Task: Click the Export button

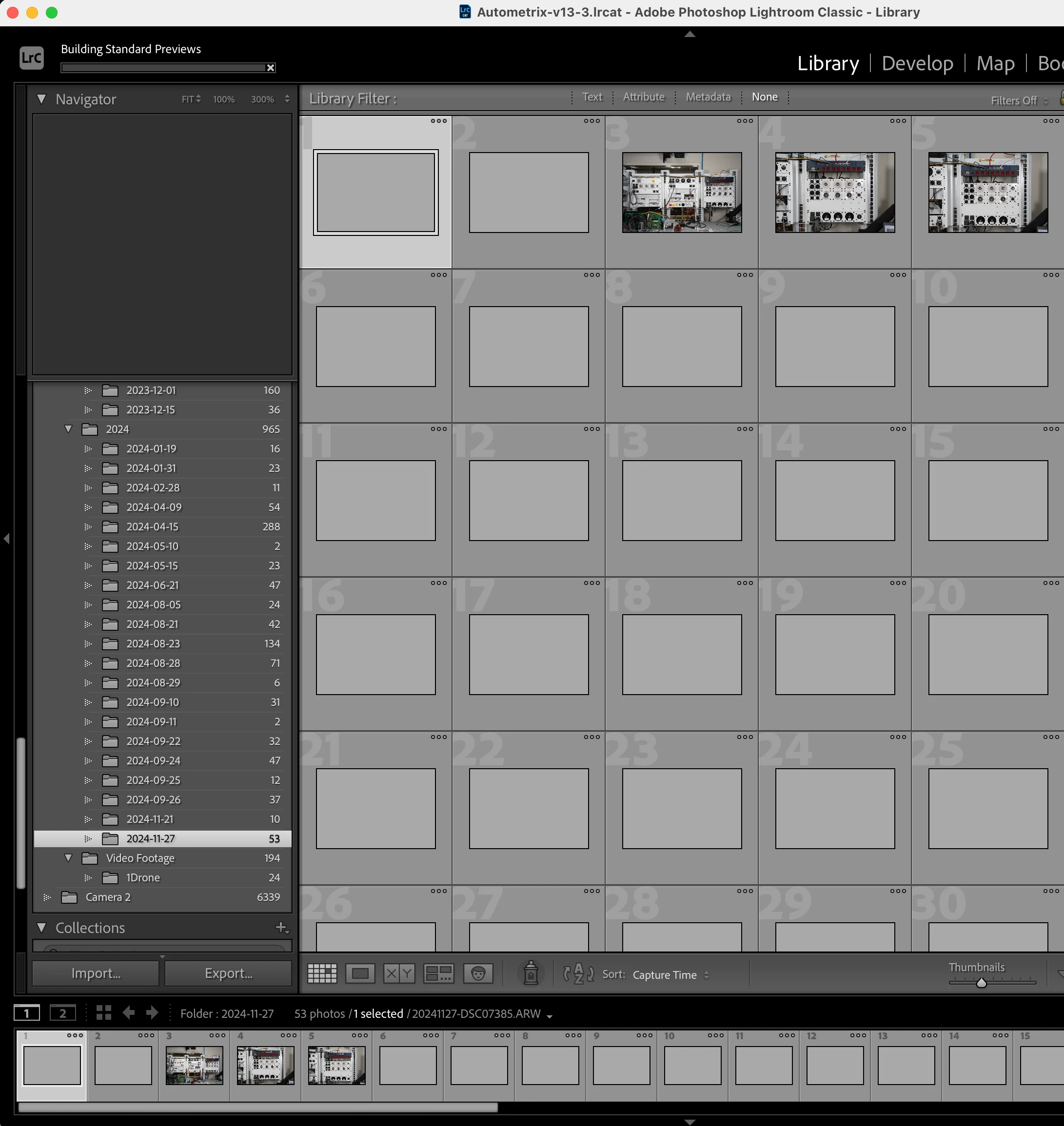Action: (228, 973)
